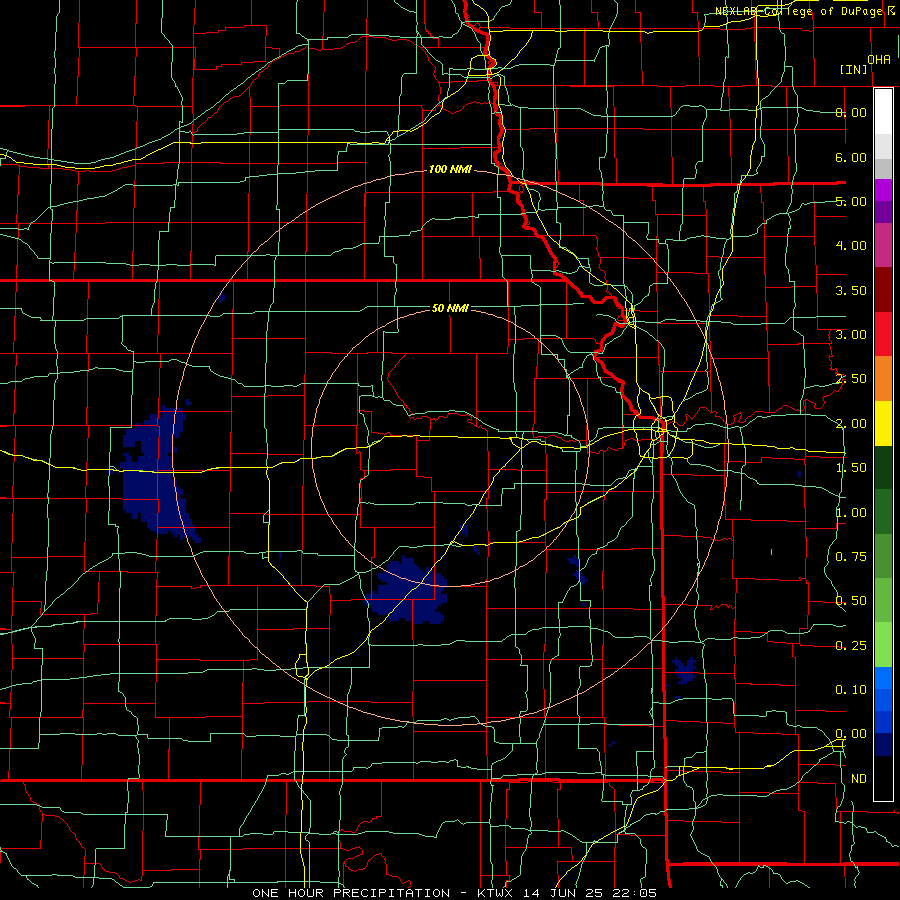This screenshot has width=900, height=900.
Task: Click the 'ND' no-data legend label
Action: click(859, 779)
